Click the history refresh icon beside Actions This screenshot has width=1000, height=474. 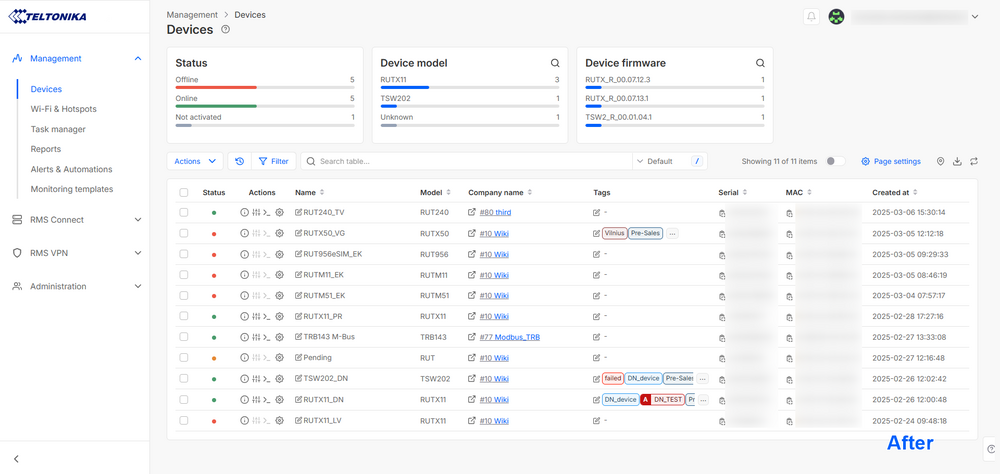tap(239, 161)
